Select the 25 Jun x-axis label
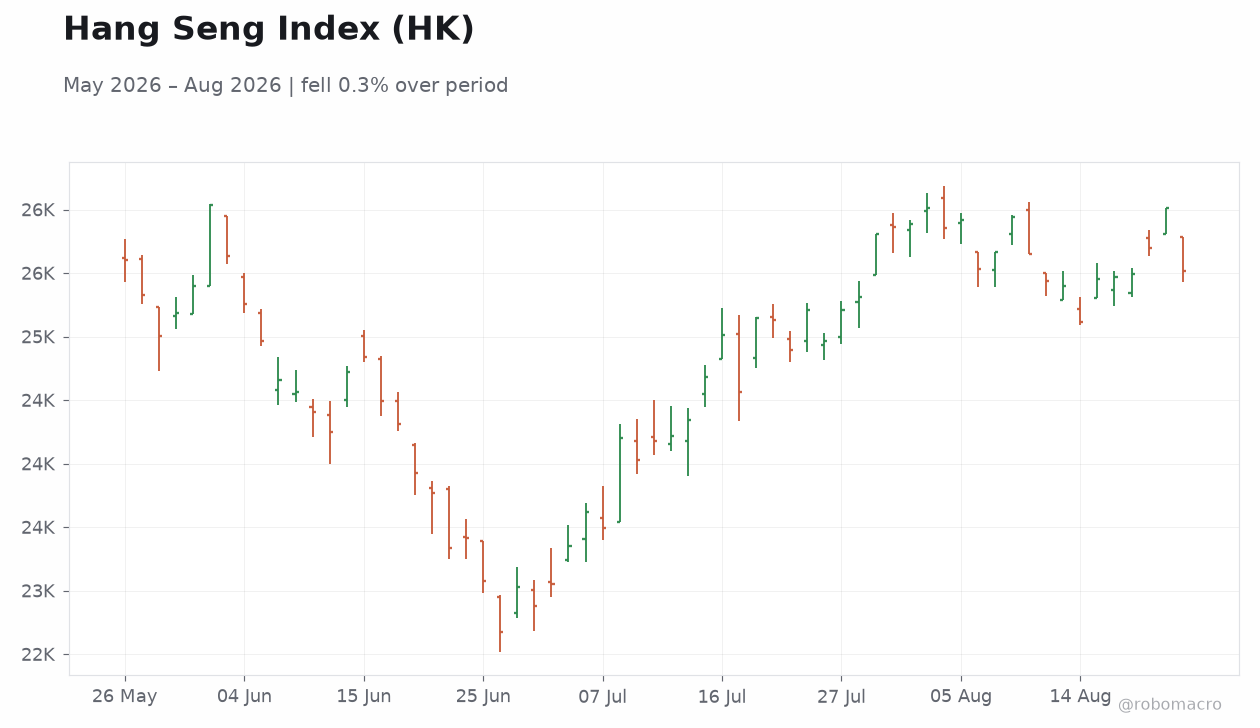Image resolution: width=1260 pixels, height=728 pixels. (x=483, y=697)
